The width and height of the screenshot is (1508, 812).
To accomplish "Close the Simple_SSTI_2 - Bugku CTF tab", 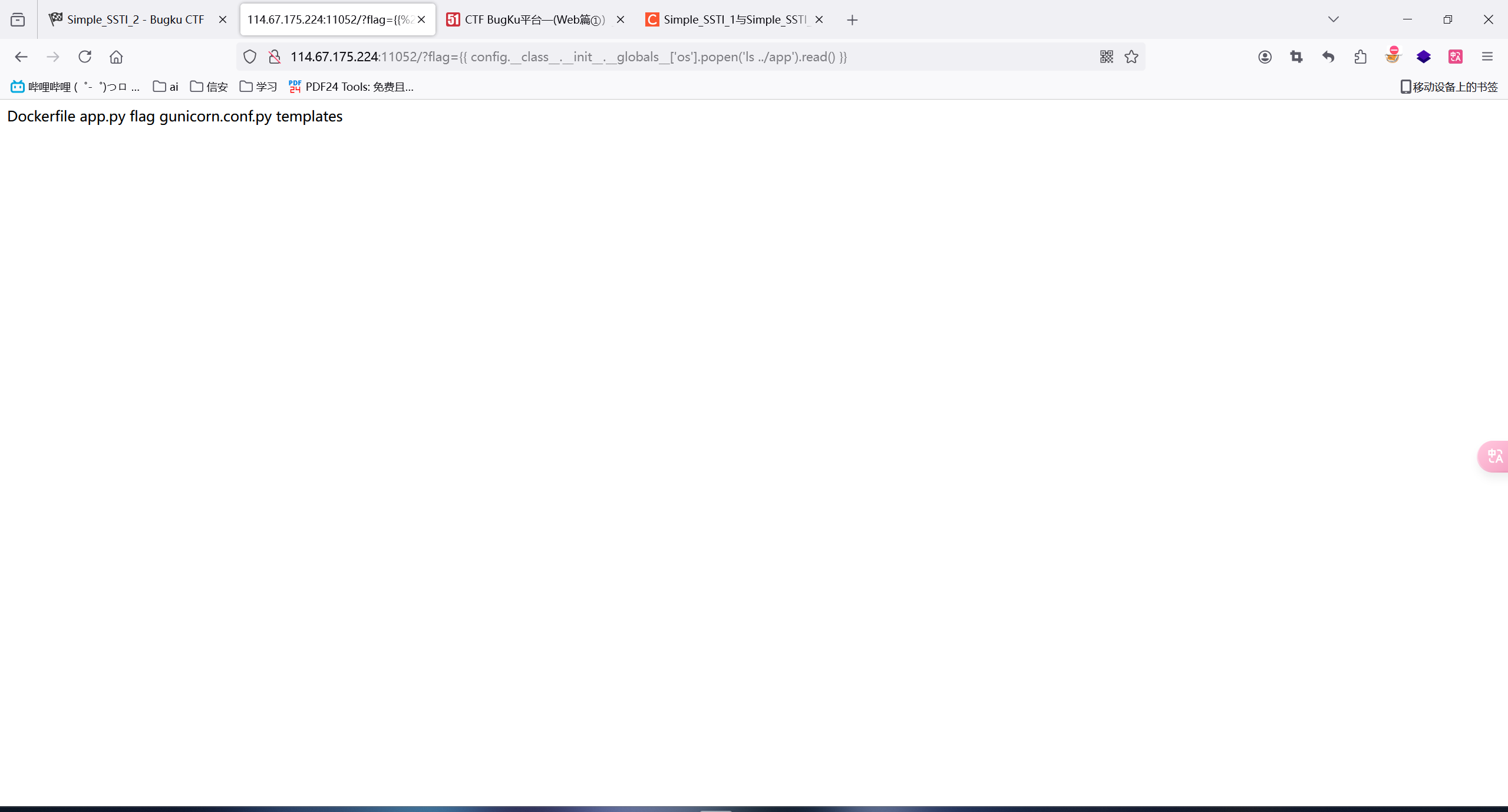I will point(223,19).
